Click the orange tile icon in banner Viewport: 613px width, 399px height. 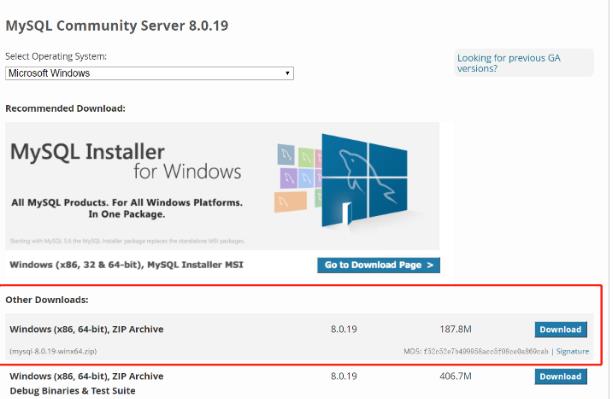[x=290, y=202]
